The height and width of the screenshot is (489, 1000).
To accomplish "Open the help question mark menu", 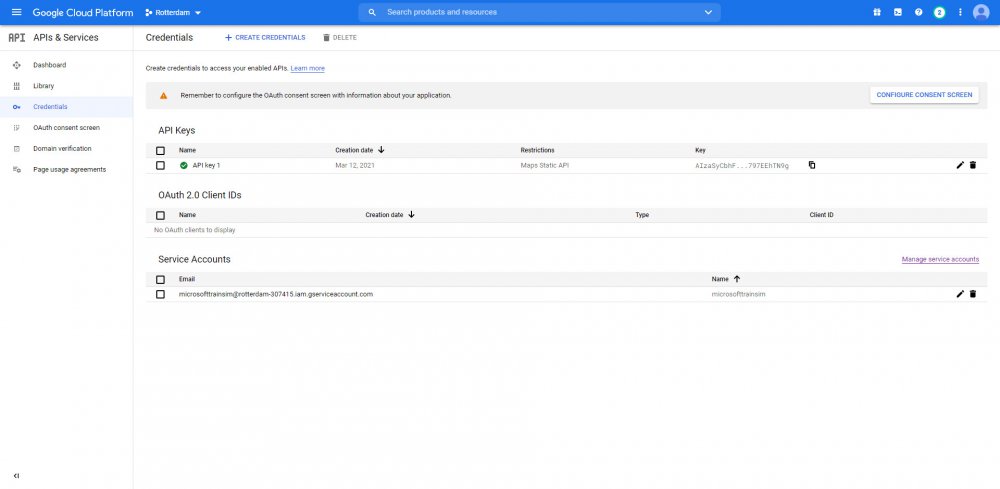I will click(918, 12).
